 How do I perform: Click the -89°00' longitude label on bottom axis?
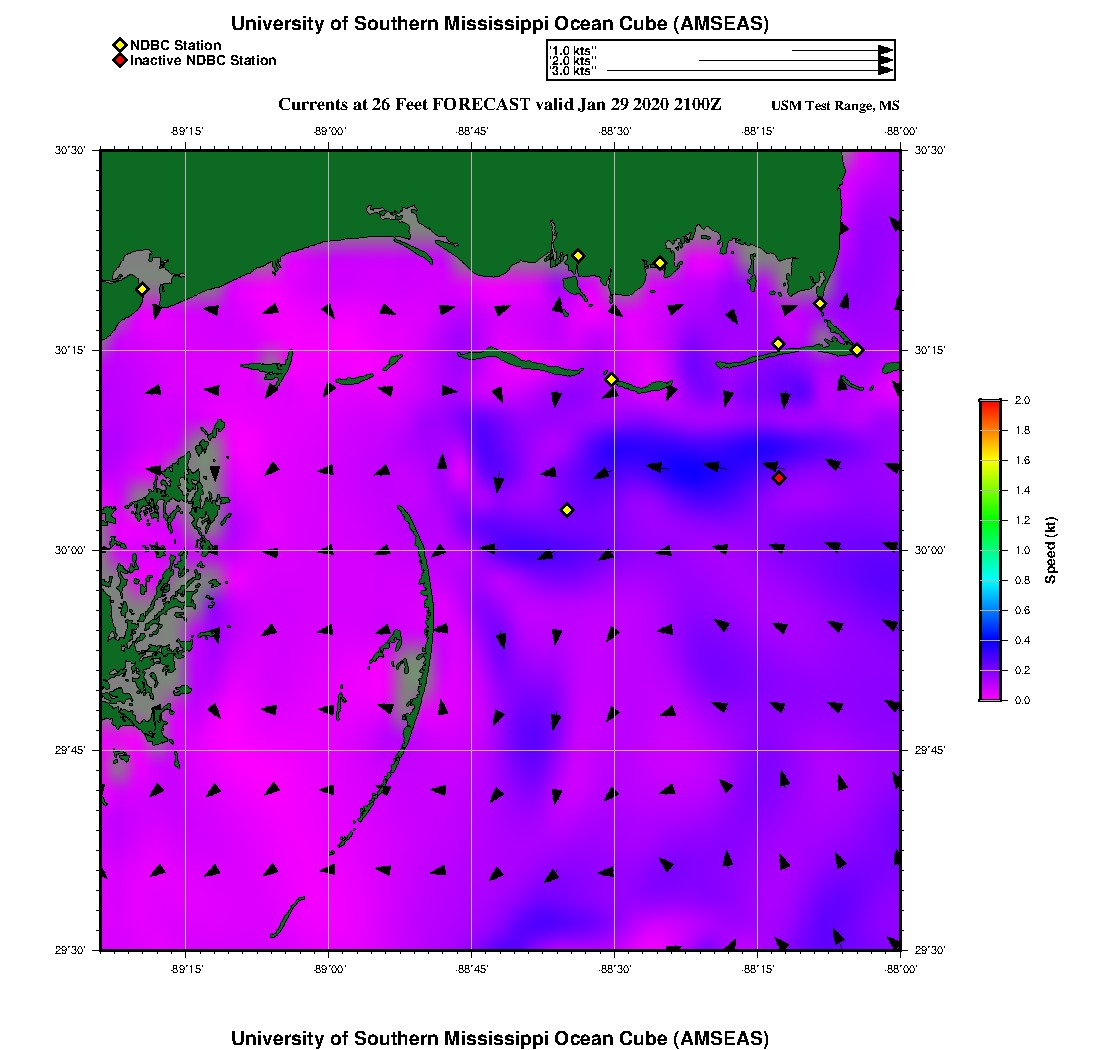click(329, 969)
